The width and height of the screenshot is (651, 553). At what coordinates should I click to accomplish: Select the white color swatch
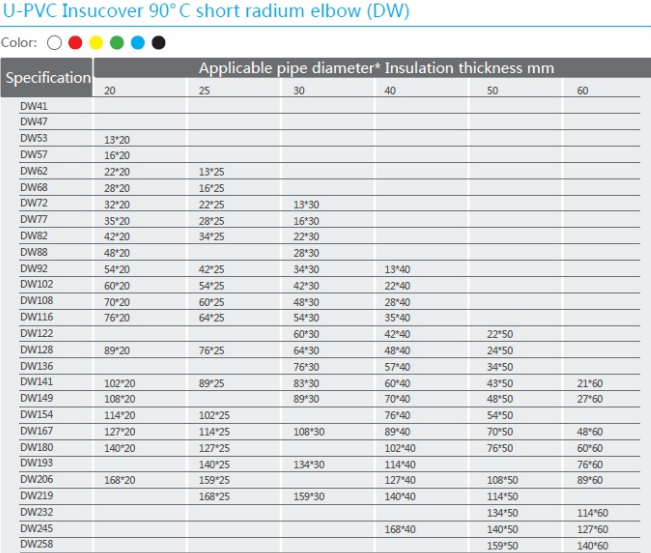54,42
